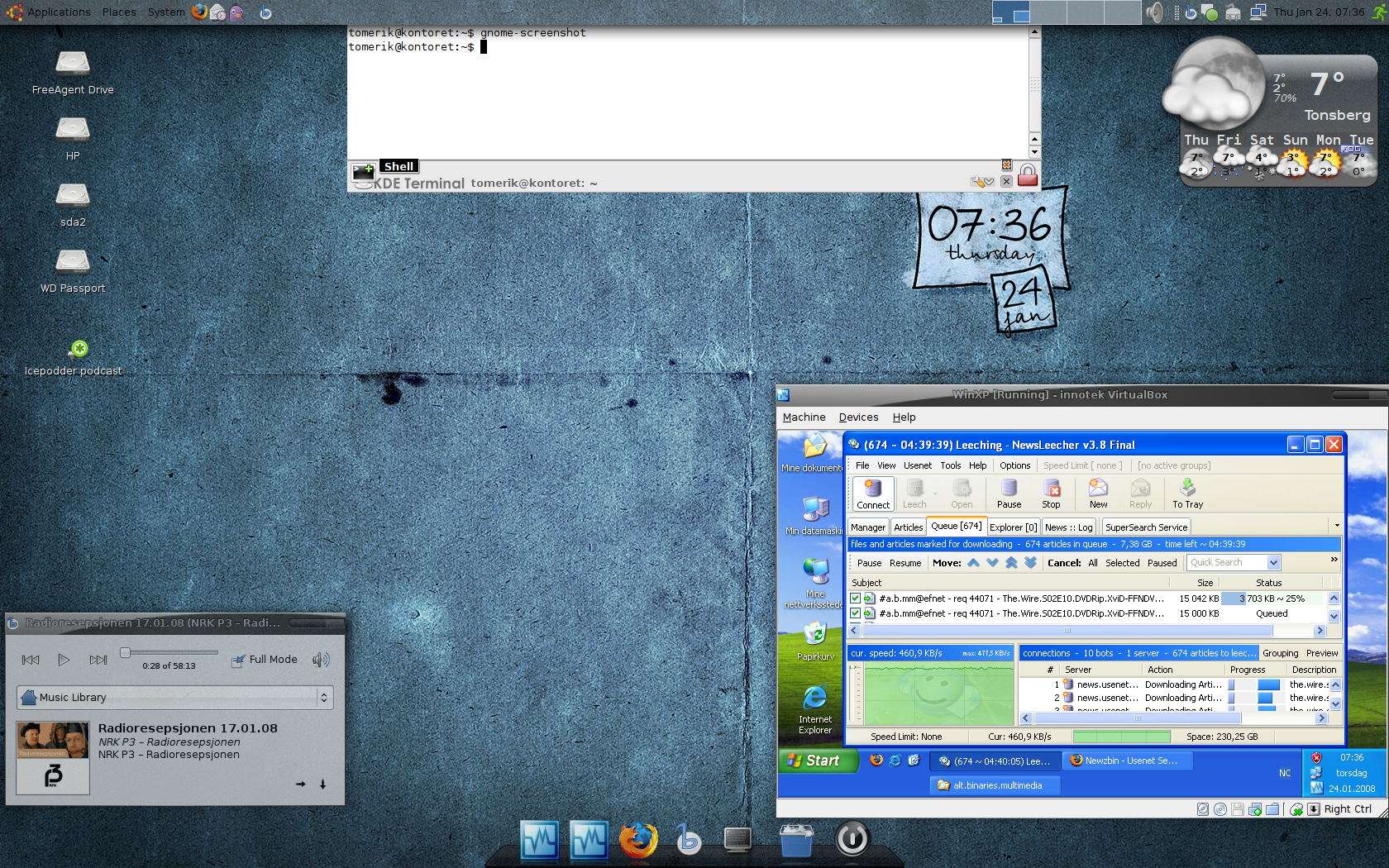Open the Places menu in top panel
Screen dimensions: 1389x868
(119, 12)
